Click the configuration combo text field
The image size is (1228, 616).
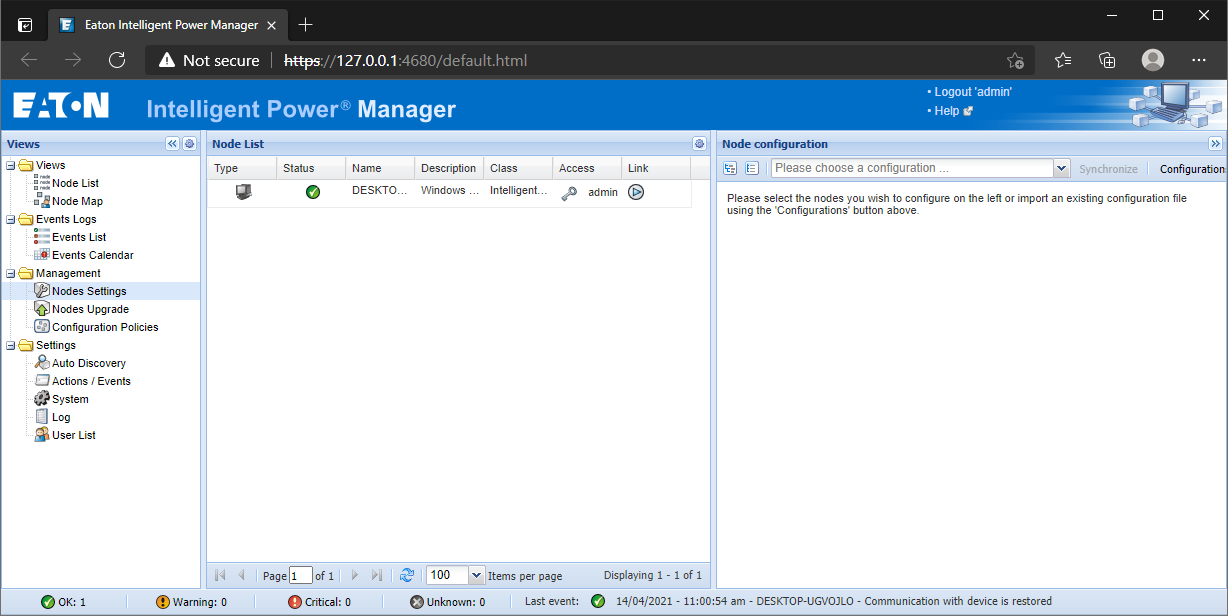coord(912,169)
